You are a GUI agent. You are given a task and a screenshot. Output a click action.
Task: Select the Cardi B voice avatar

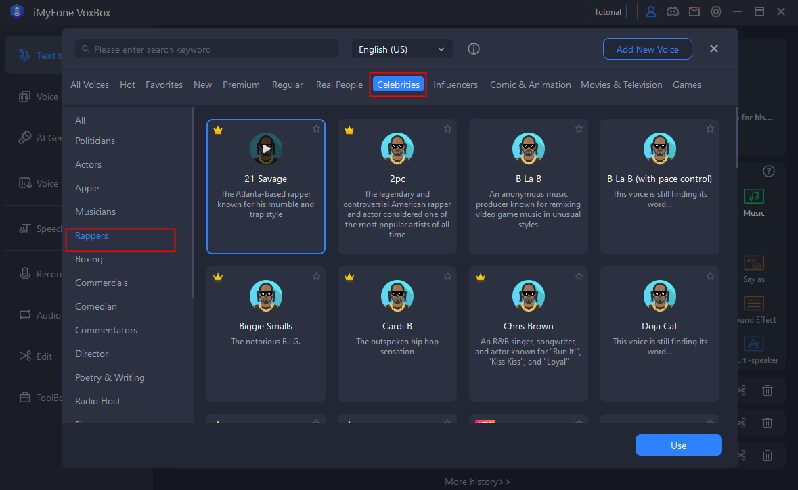pos(397,296)
